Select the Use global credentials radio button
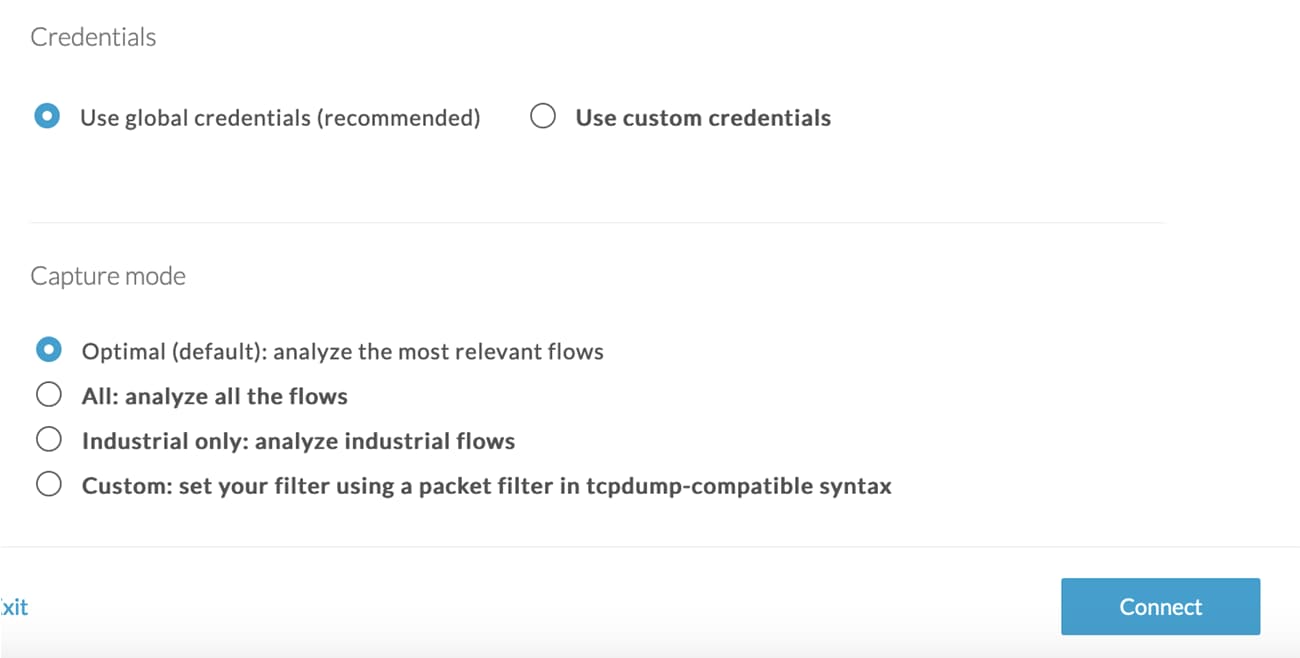Screen dimensions: 1300x658 [46, 117]
